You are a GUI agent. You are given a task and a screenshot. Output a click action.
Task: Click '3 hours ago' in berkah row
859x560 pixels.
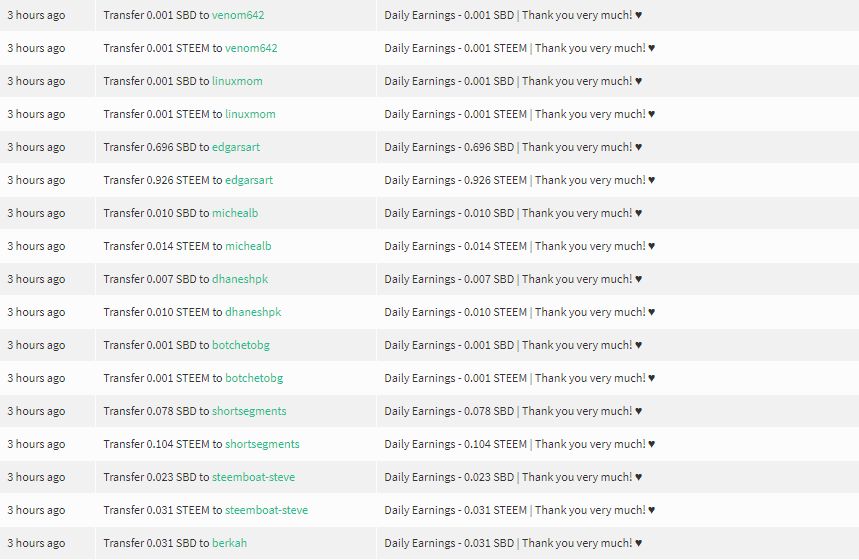coord(36,543)
